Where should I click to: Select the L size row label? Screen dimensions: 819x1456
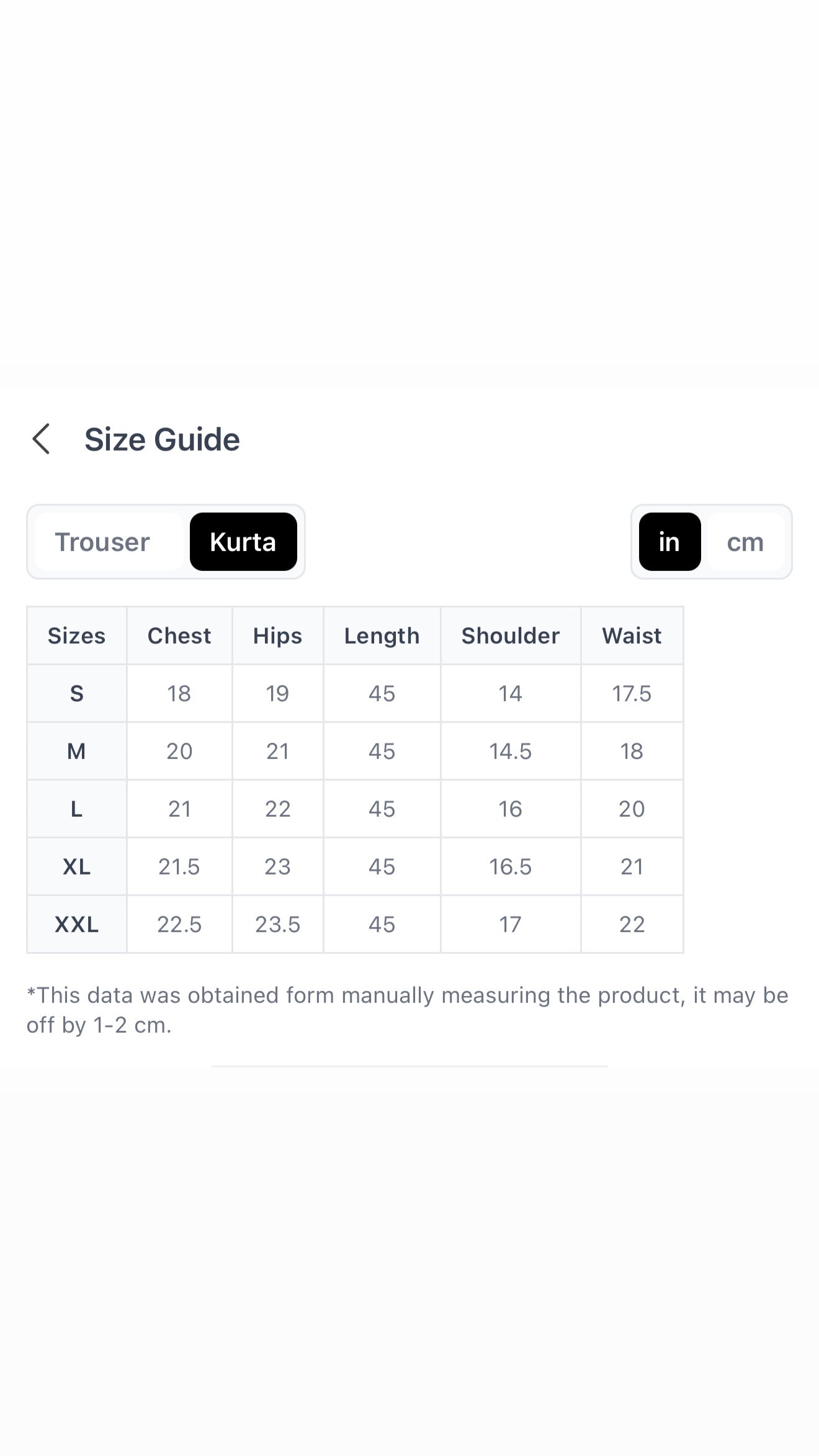[77, 809]
